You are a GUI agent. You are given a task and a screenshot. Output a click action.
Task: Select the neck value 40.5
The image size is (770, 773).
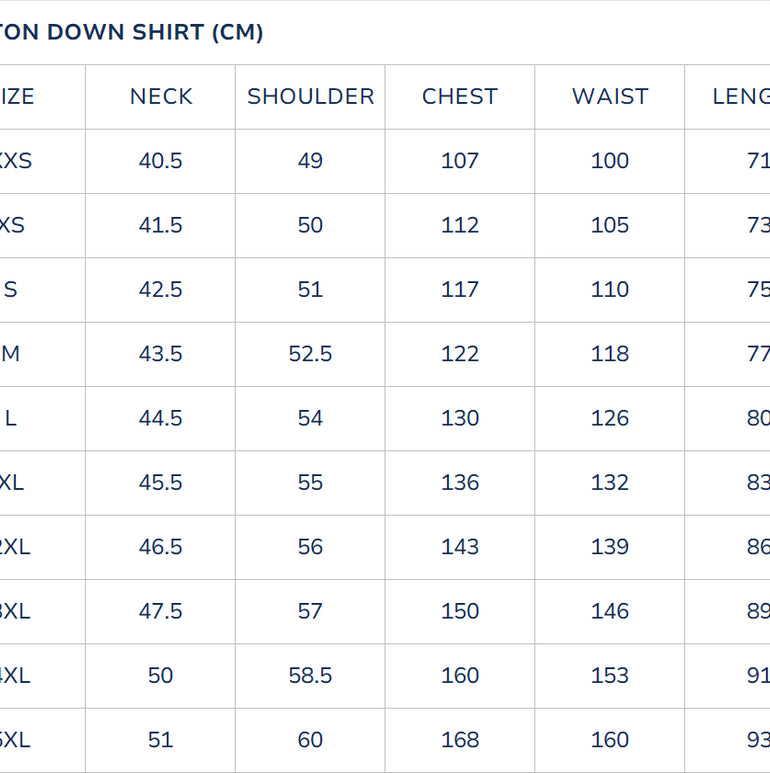tap(161, 161)
